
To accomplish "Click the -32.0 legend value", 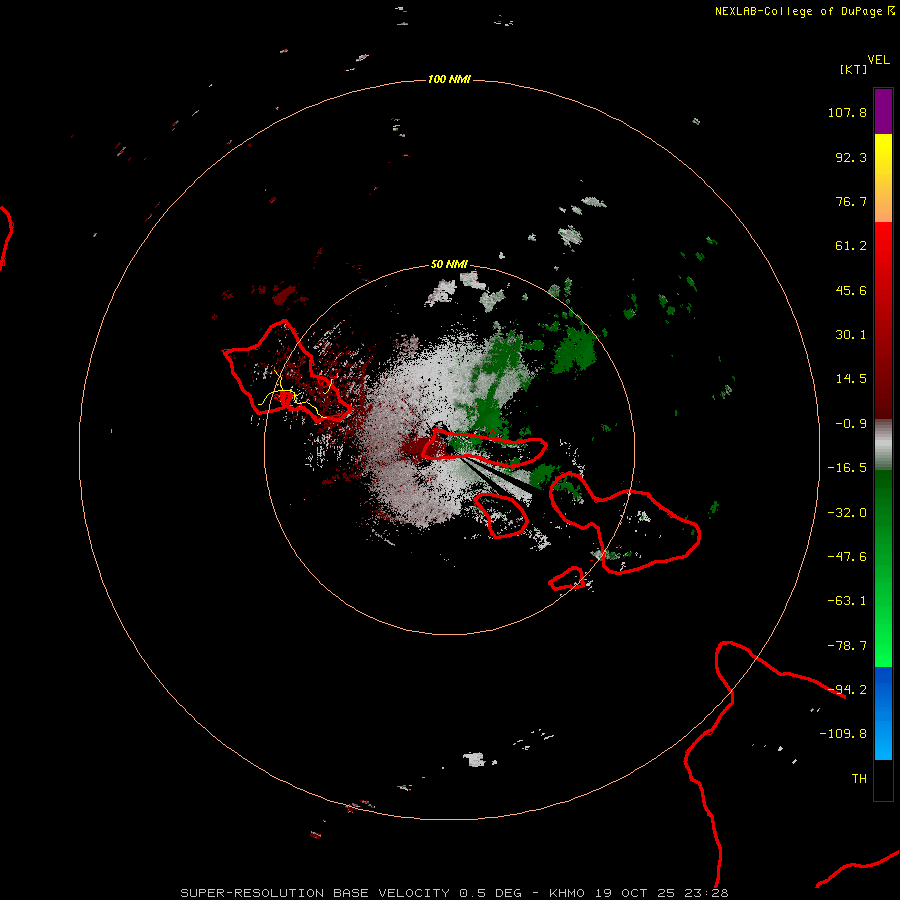I will [x=847, y=513].
